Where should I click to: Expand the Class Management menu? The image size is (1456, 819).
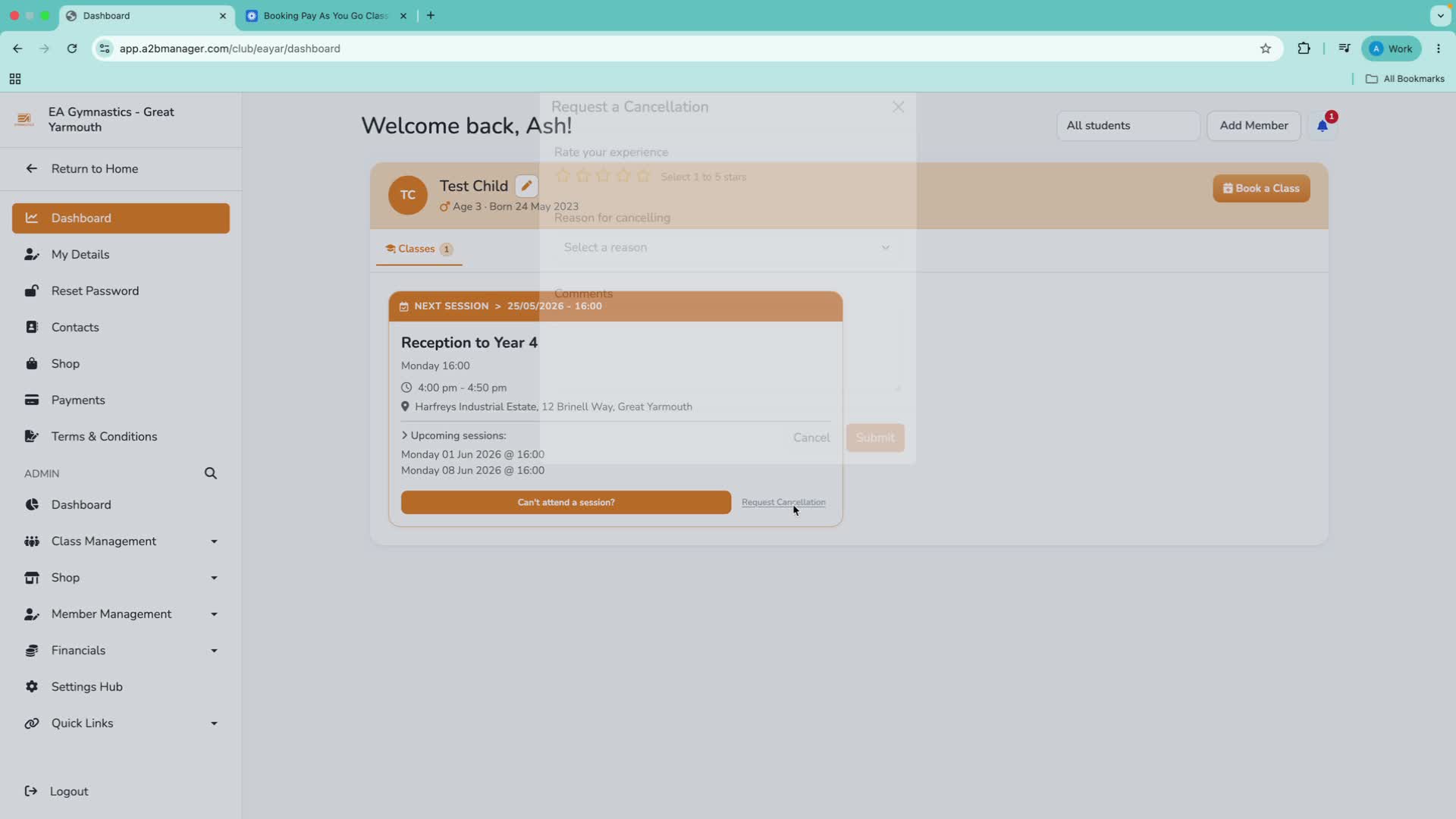(x=121, y=541)
